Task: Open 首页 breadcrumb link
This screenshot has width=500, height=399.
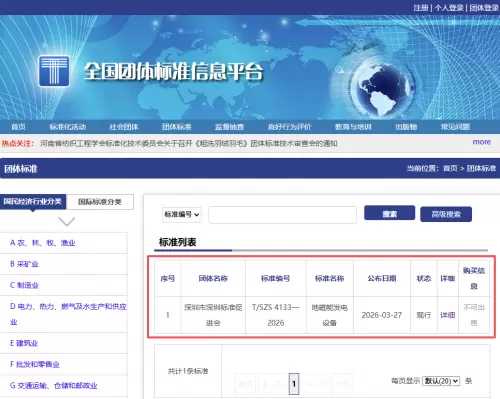Action: pyautogui.click(x=450, y=168)
